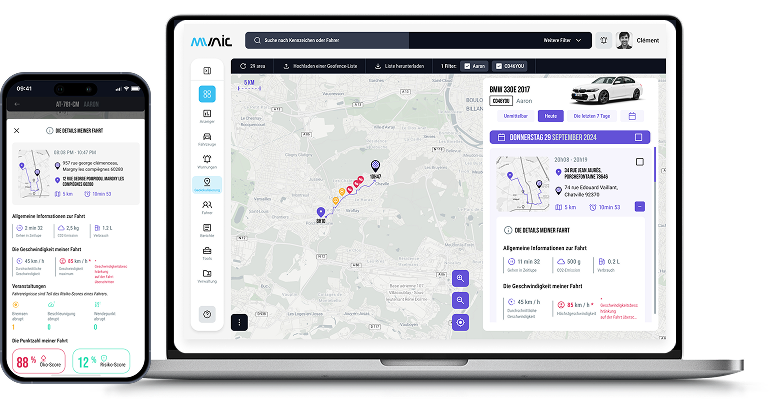This screenshot has height=407, width=780.
Task: Uncheck the CD461OU filter checkbox
Action: click(x=495, y=66)
